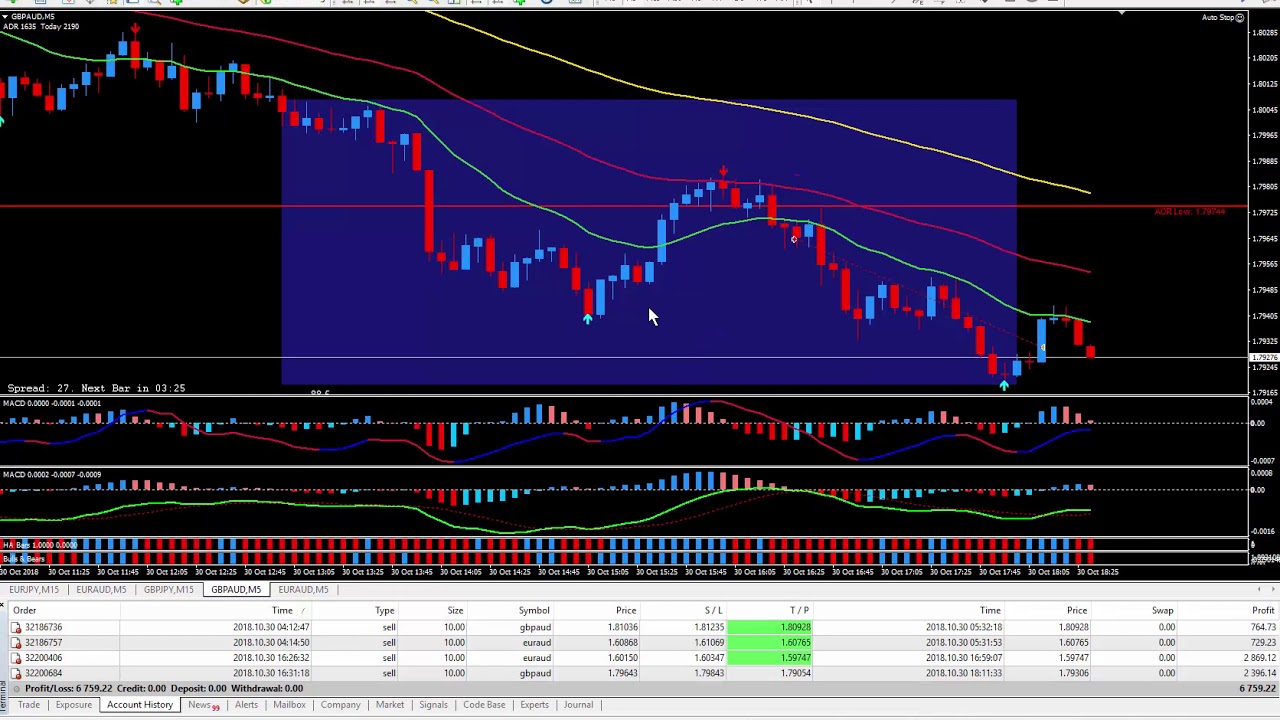
Task: Click the close time 2018.10.30 18:11:33
Action: click(x=965, y=673)
